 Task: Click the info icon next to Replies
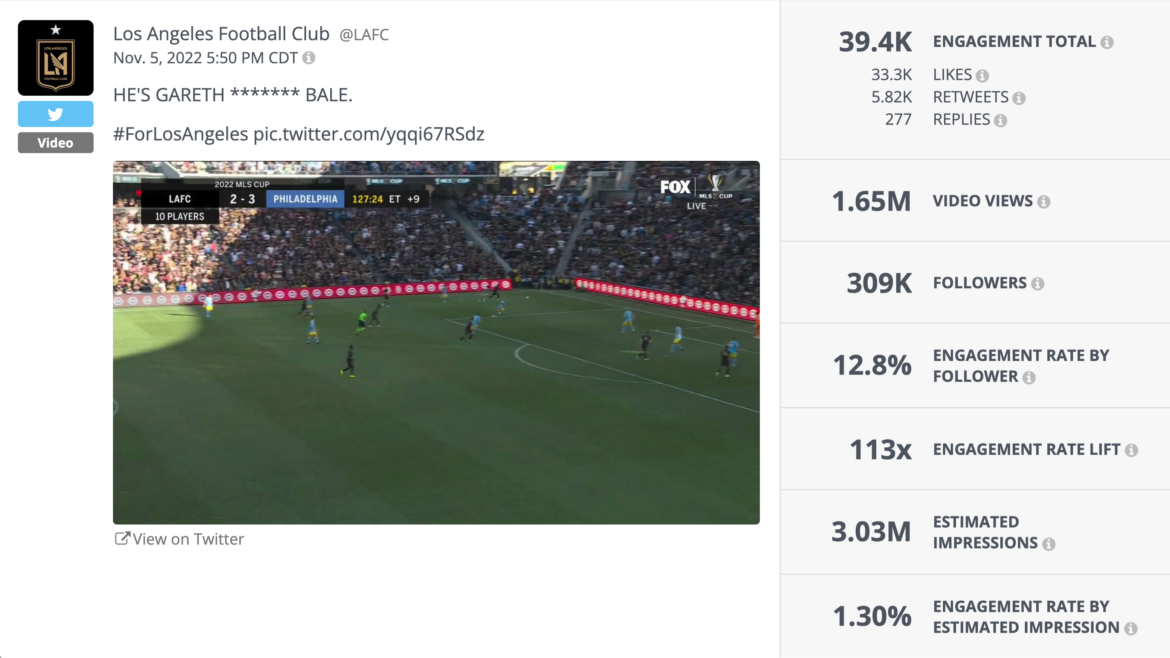pos(1000,120)
